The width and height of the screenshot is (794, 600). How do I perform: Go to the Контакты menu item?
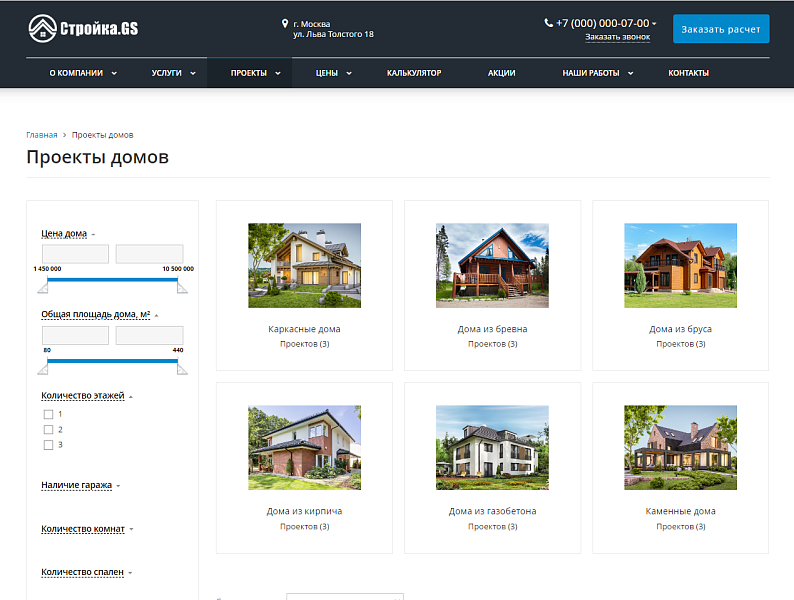(x=688, y=73)
